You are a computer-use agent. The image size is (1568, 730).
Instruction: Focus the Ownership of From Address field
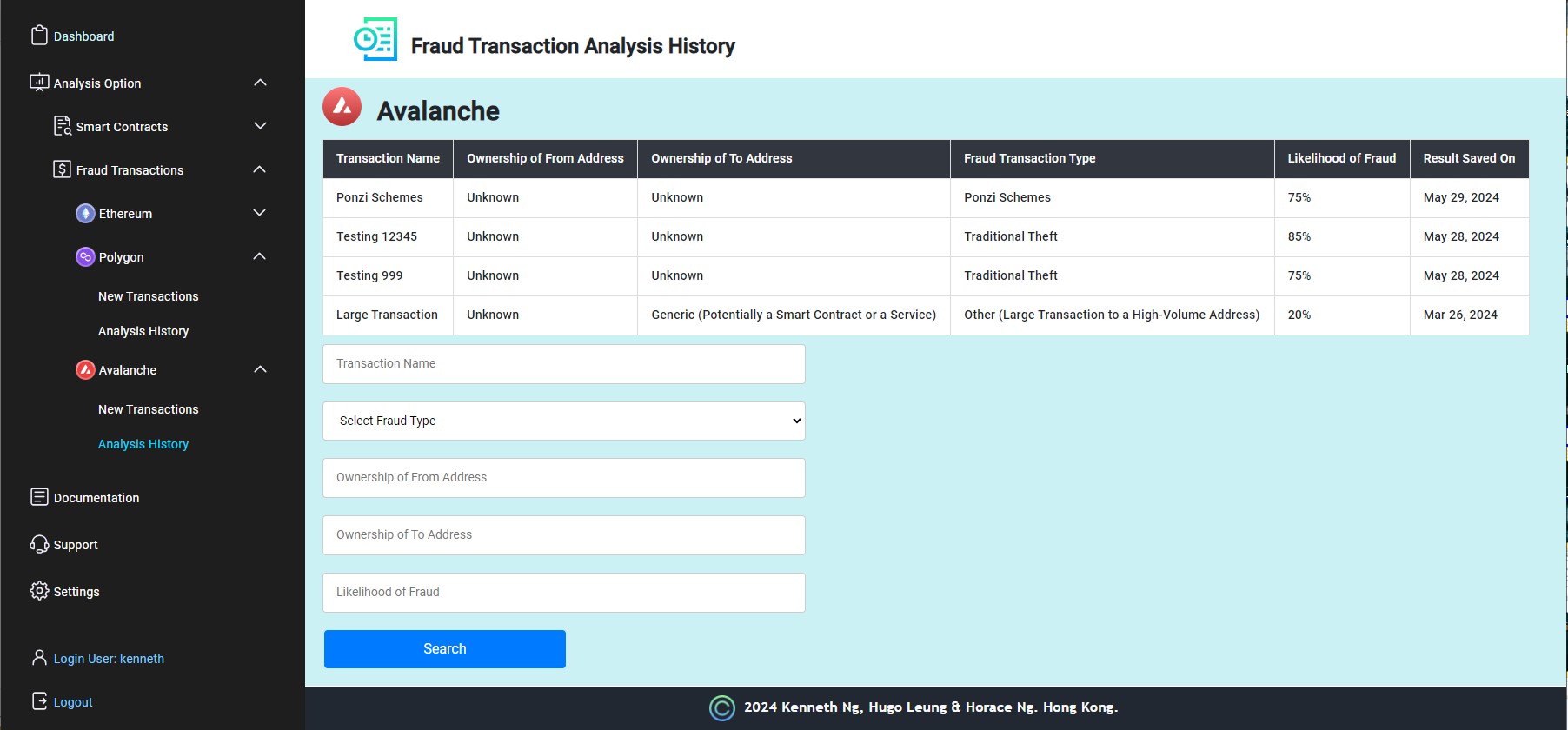click(564, 478)
